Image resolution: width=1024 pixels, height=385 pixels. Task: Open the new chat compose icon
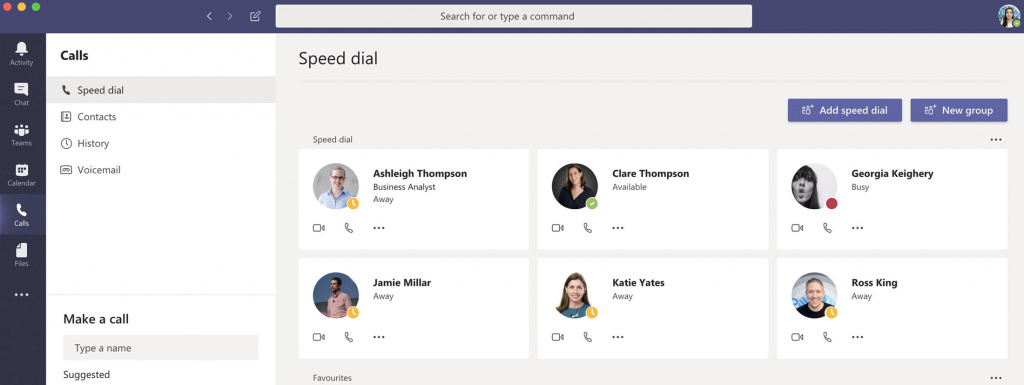[255, 16]
